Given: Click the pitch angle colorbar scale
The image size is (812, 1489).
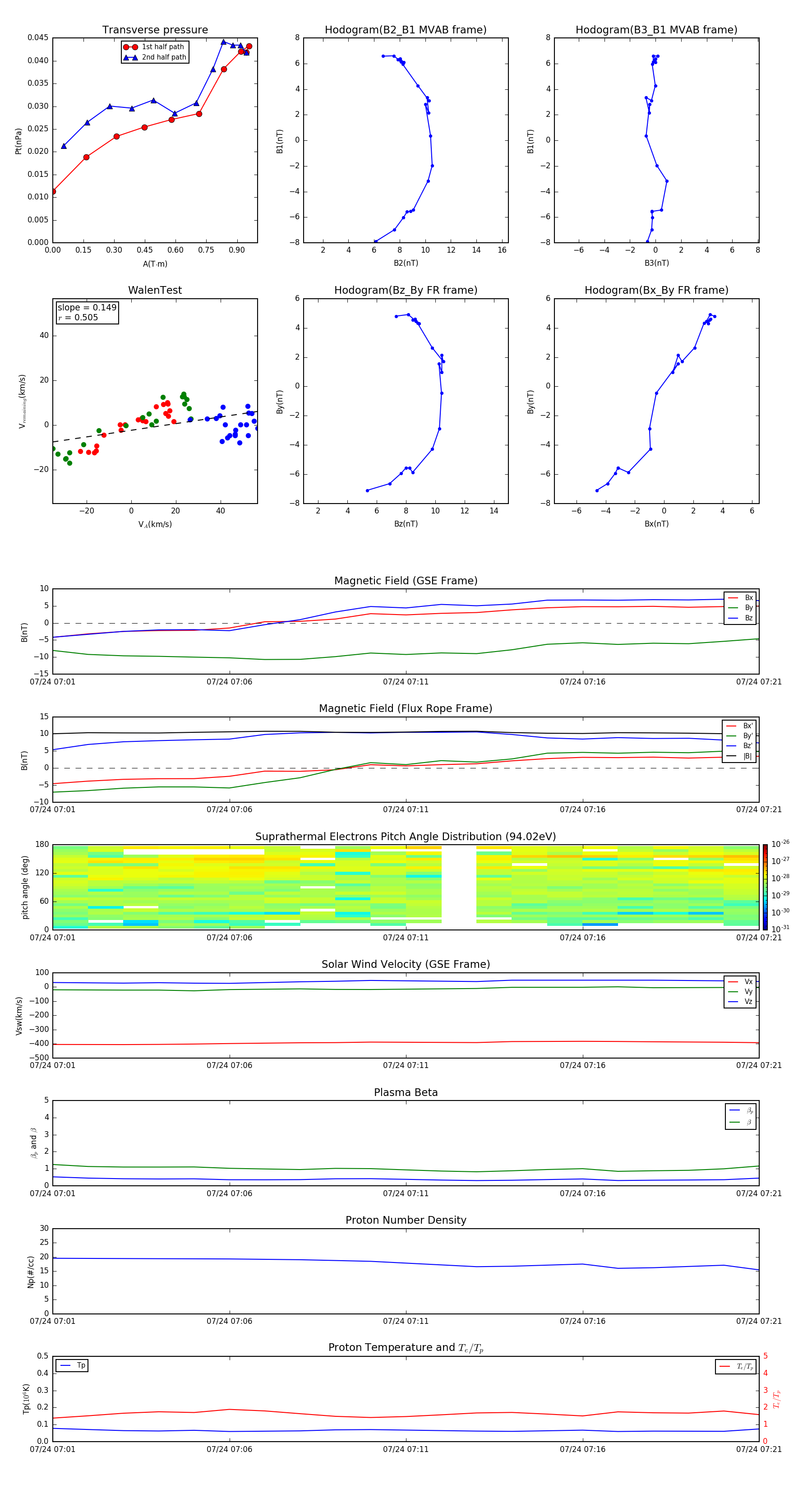Looking at the screenshot, I should point(765,887).
